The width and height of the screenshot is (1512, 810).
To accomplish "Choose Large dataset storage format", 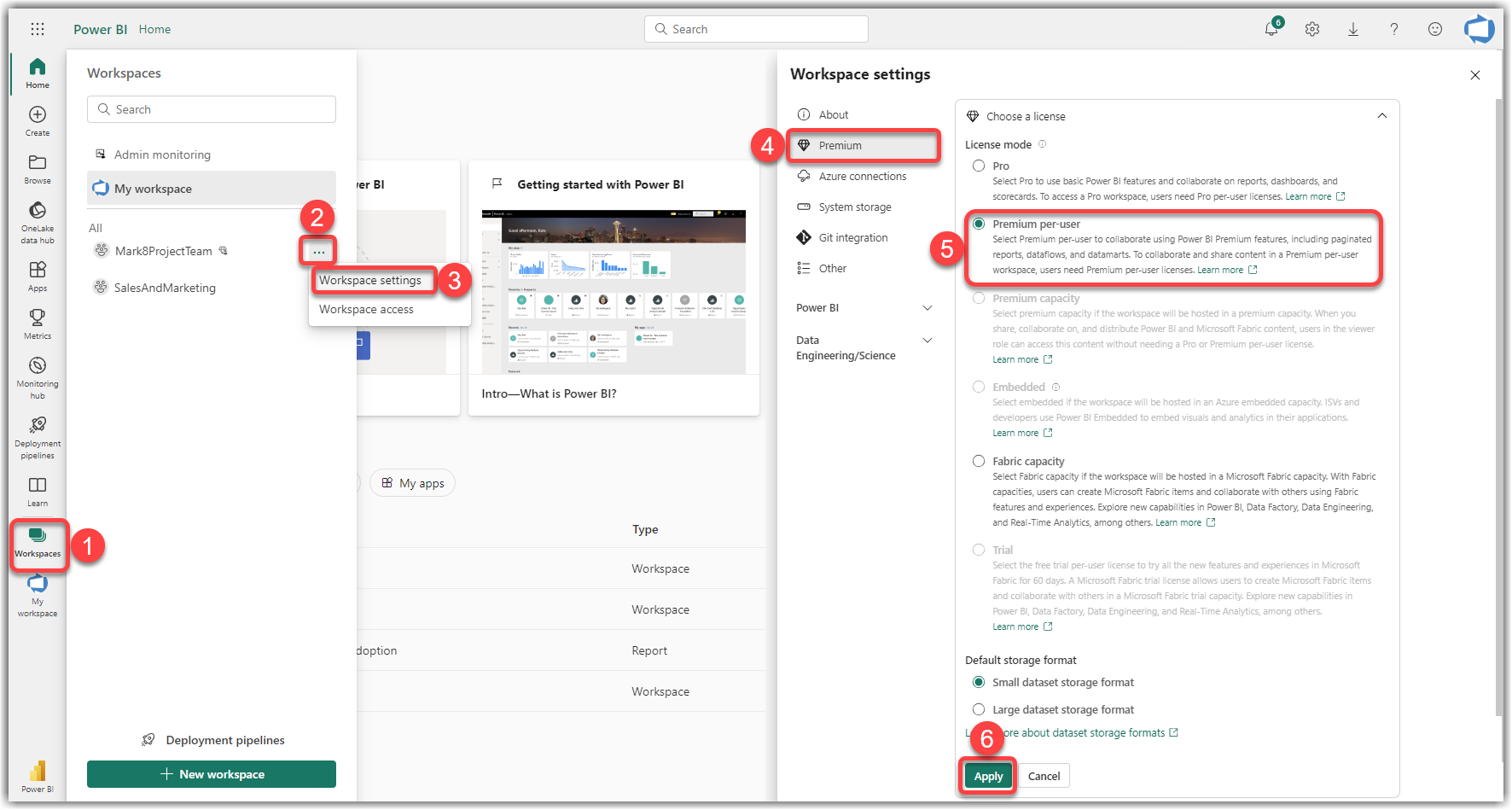I will [979, 709].
